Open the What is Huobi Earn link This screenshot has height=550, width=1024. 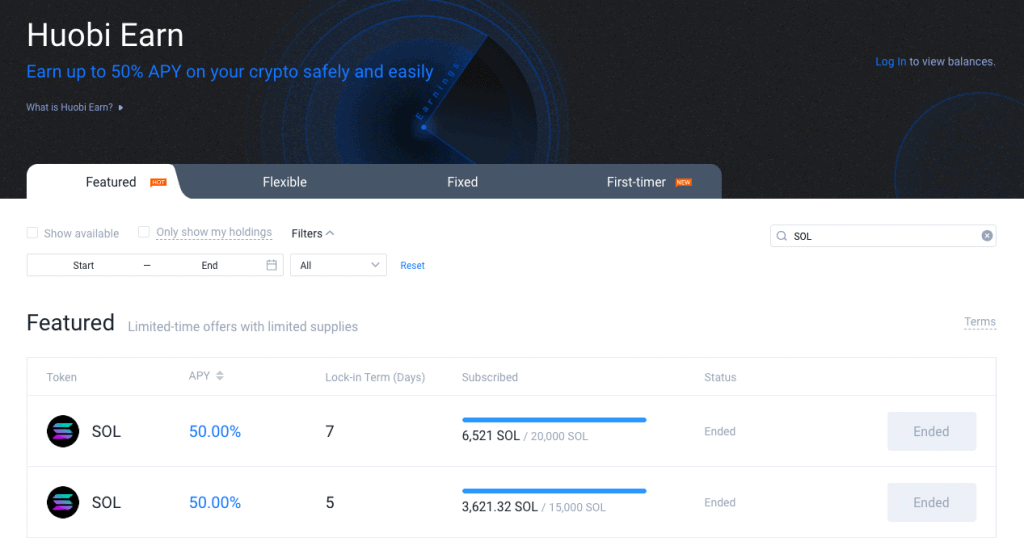(x=69, y=107)
